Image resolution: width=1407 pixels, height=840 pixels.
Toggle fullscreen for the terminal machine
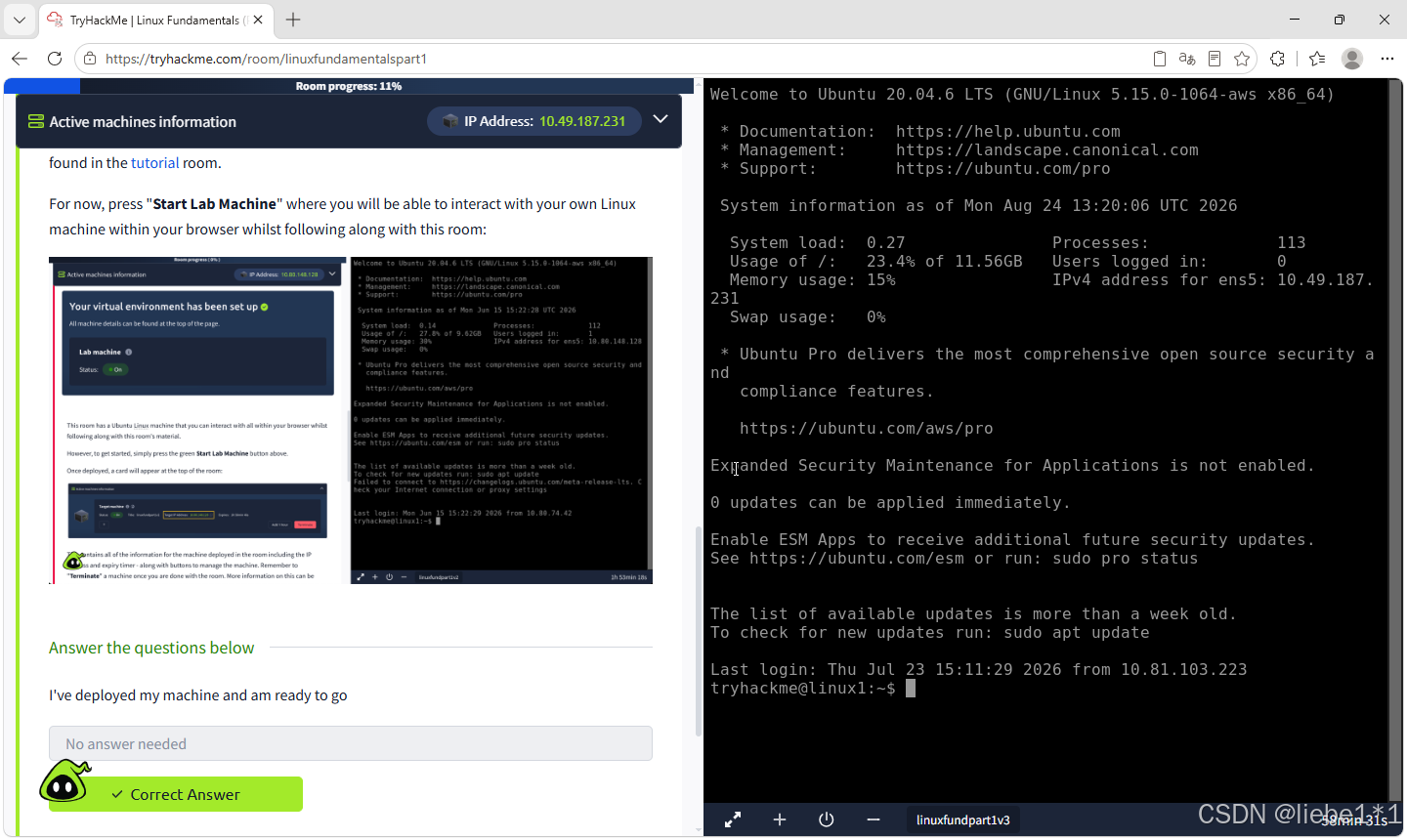[x=733, y=819]
